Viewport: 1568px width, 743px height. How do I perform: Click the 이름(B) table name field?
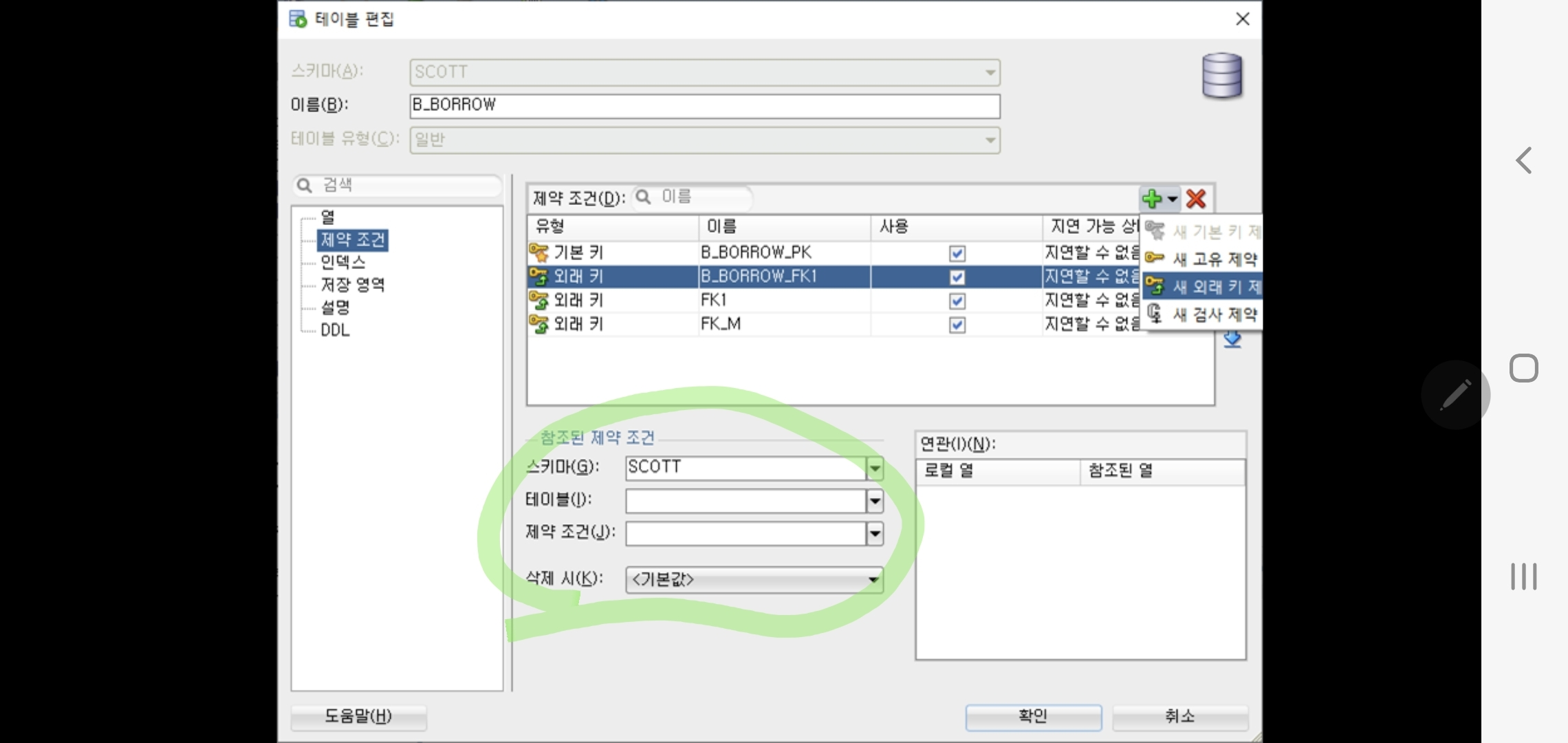[704, 105]
